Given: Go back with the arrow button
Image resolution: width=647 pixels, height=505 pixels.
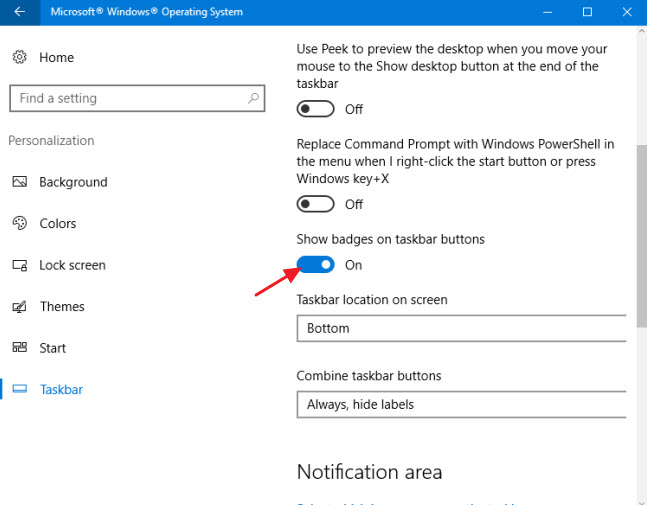Looking at the screenshot, I should [x=19, y=12].
